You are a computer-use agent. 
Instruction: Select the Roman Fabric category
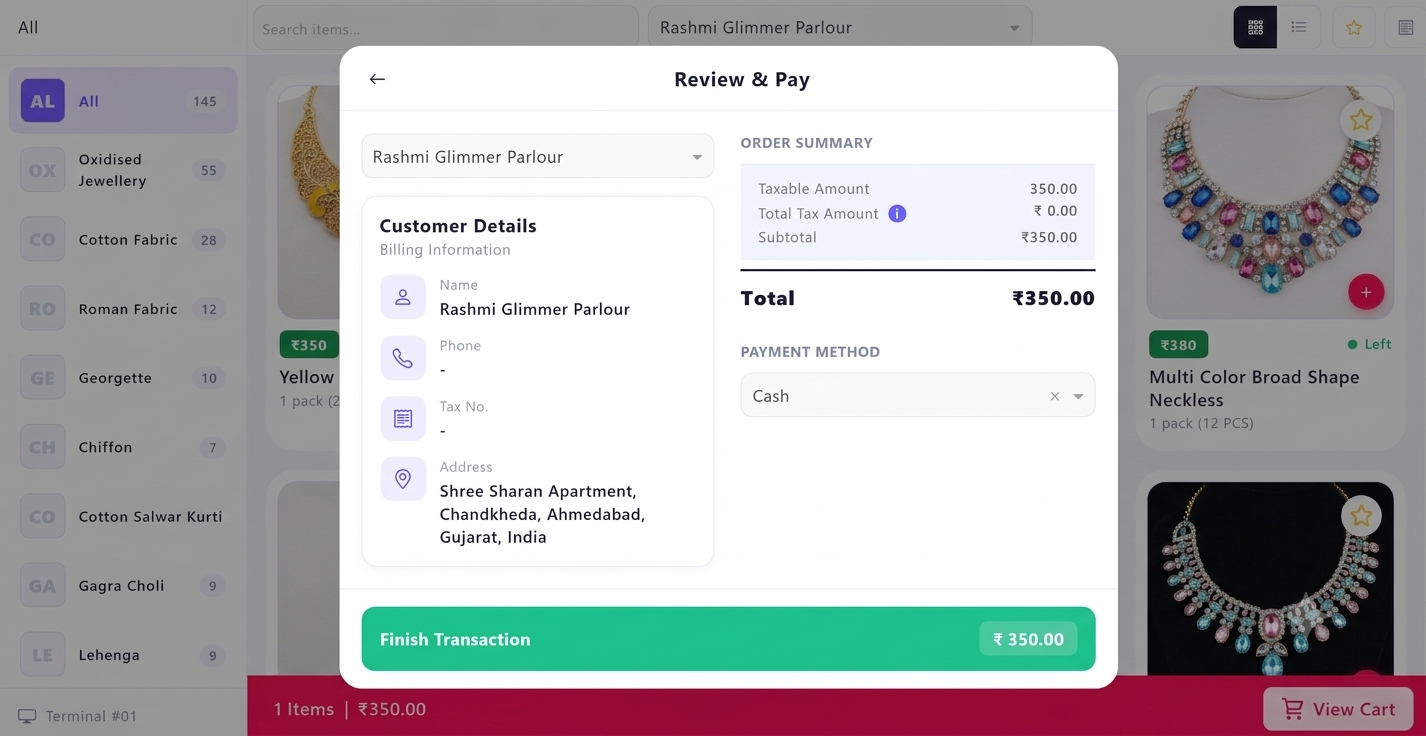click(123, 309)
